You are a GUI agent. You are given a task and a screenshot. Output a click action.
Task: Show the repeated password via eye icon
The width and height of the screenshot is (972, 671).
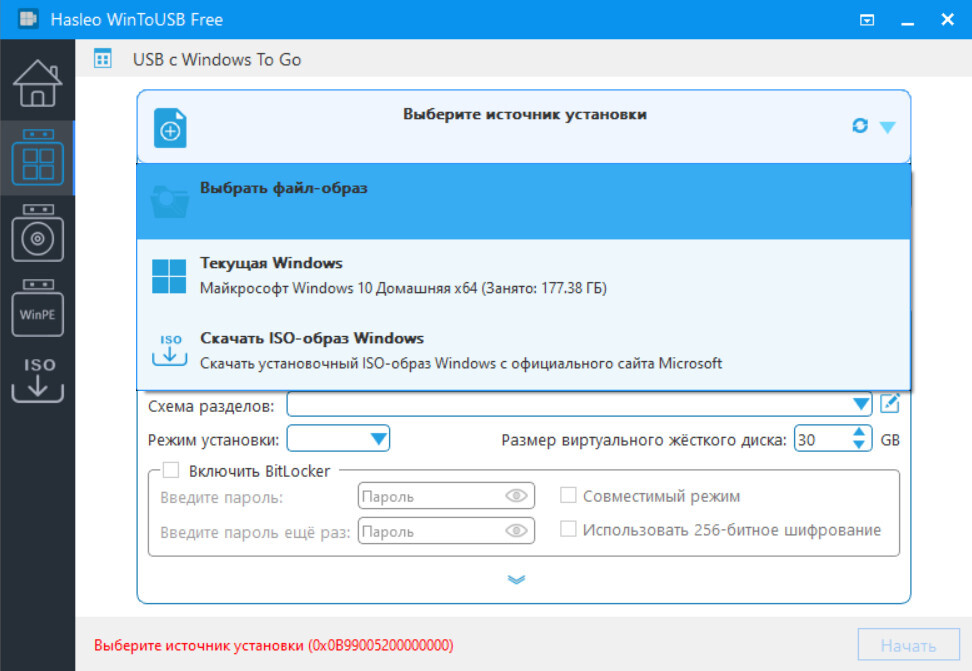[x=516, y=531]
